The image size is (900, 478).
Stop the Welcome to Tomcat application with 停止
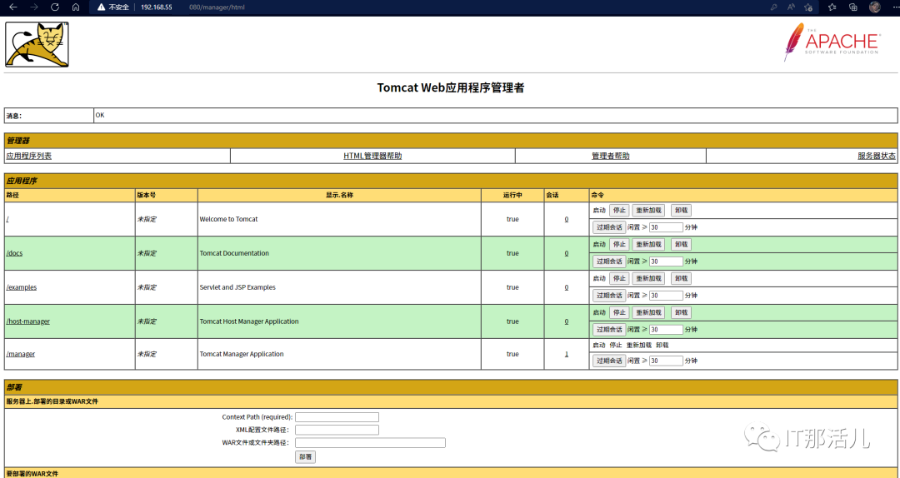tap(619, 210)
